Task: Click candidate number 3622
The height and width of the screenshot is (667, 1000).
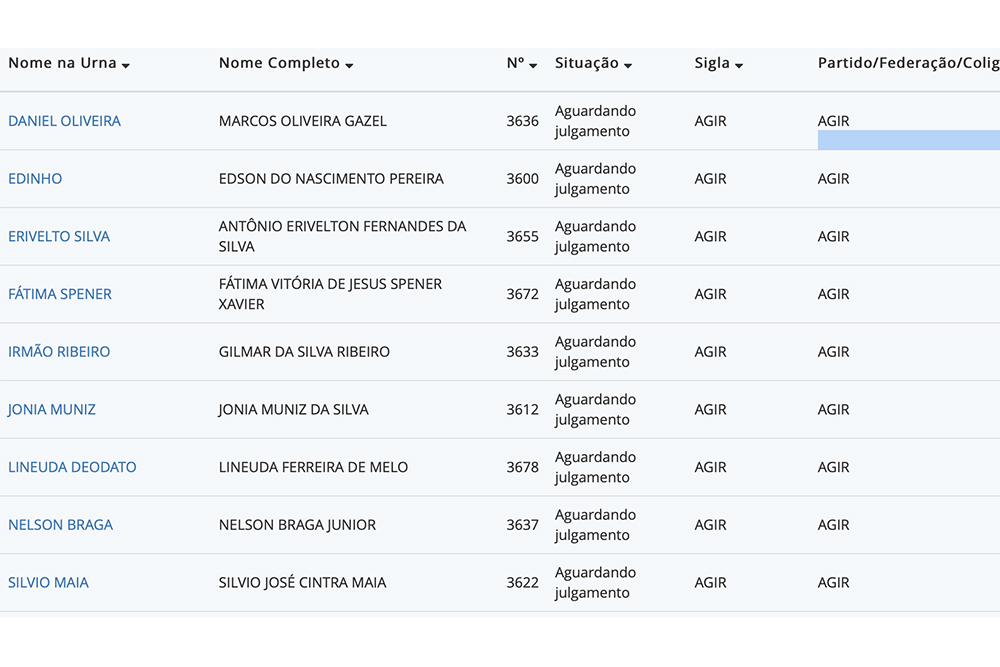Action: coord(522,583)
